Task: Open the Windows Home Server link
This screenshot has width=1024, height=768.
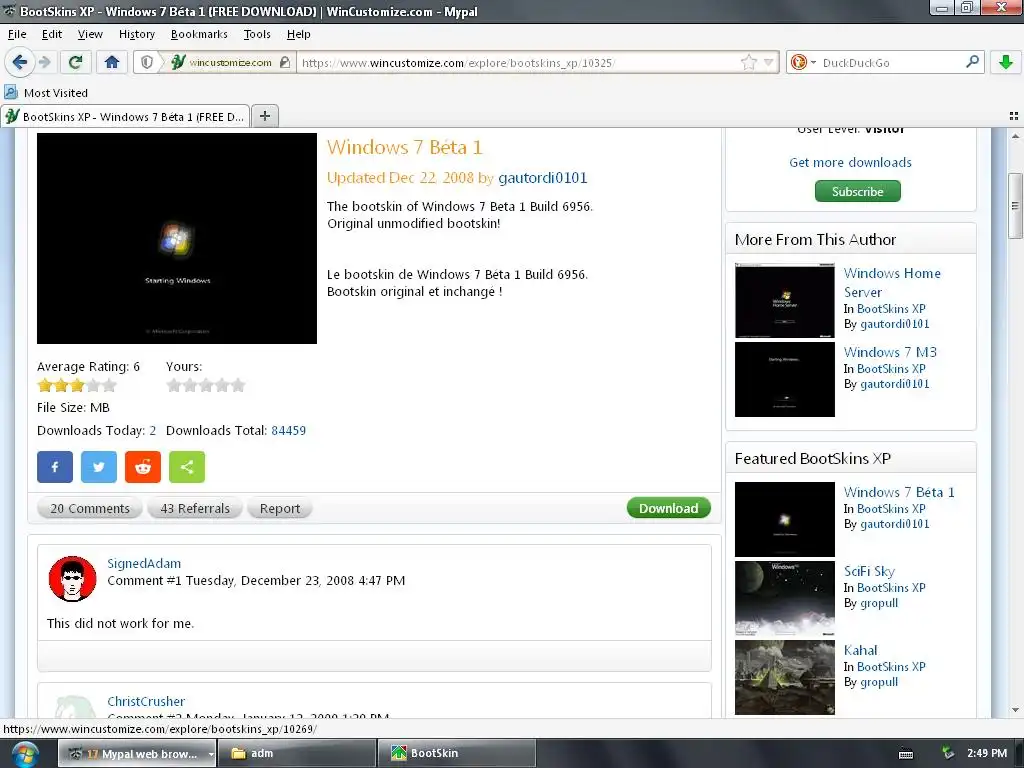Action: point(891,282)
